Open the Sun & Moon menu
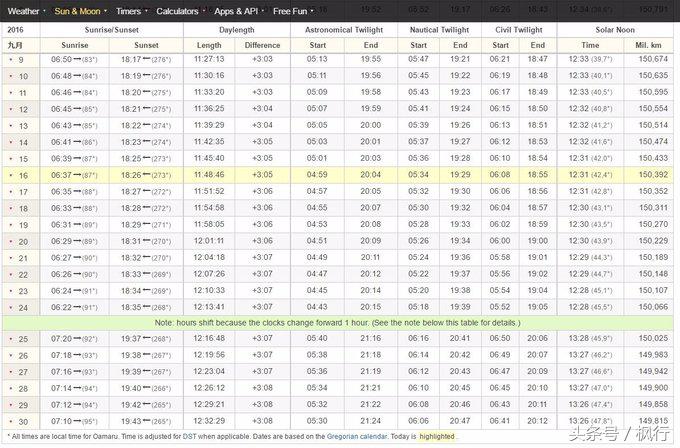The width and height of the screenshot is (680, 448). point(77,11)
